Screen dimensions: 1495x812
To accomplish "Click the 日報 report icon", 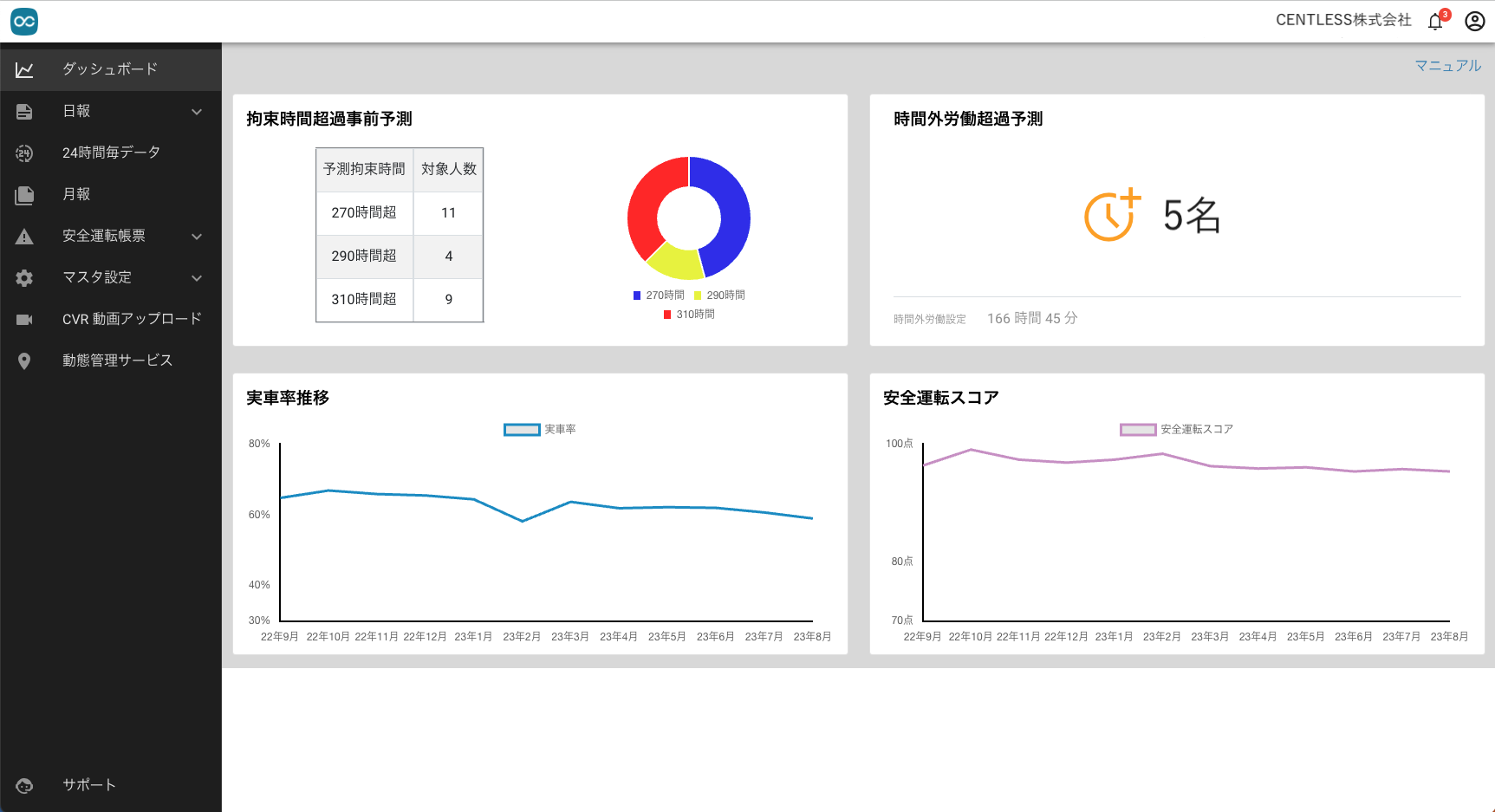I will (x=24, y=111).
